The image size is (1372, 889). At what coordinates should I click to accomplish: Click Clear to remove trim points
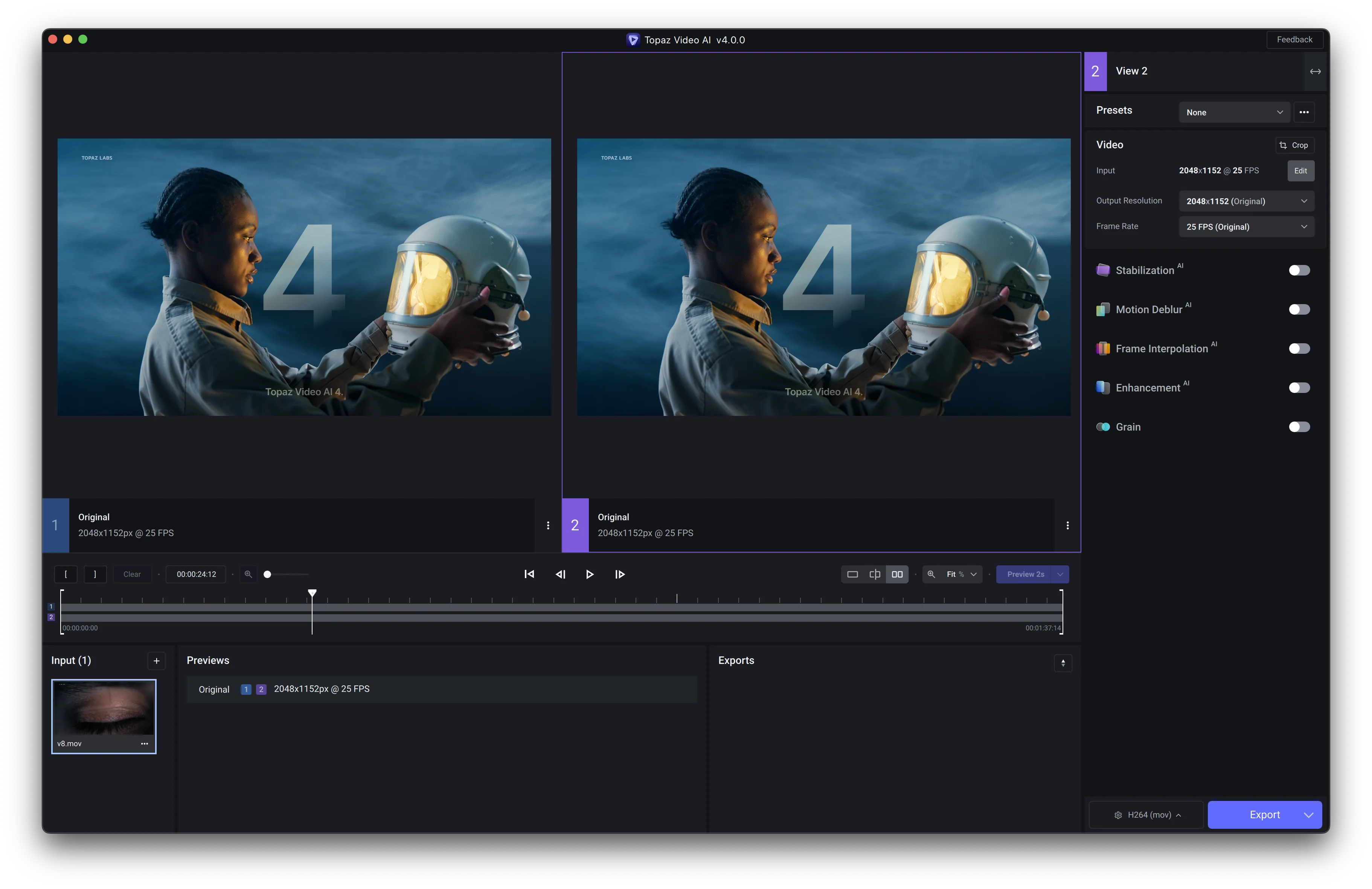click(131, 574)
